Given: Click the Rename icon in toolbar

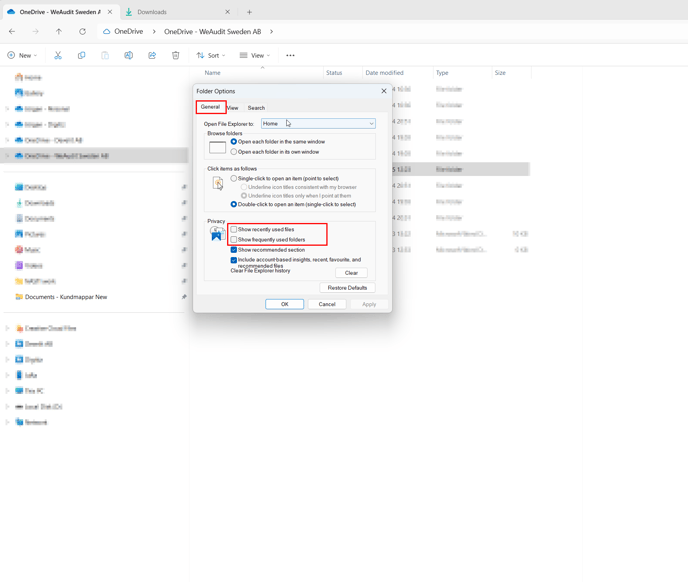Looking at the screenshot, I should tap(129, 56).
